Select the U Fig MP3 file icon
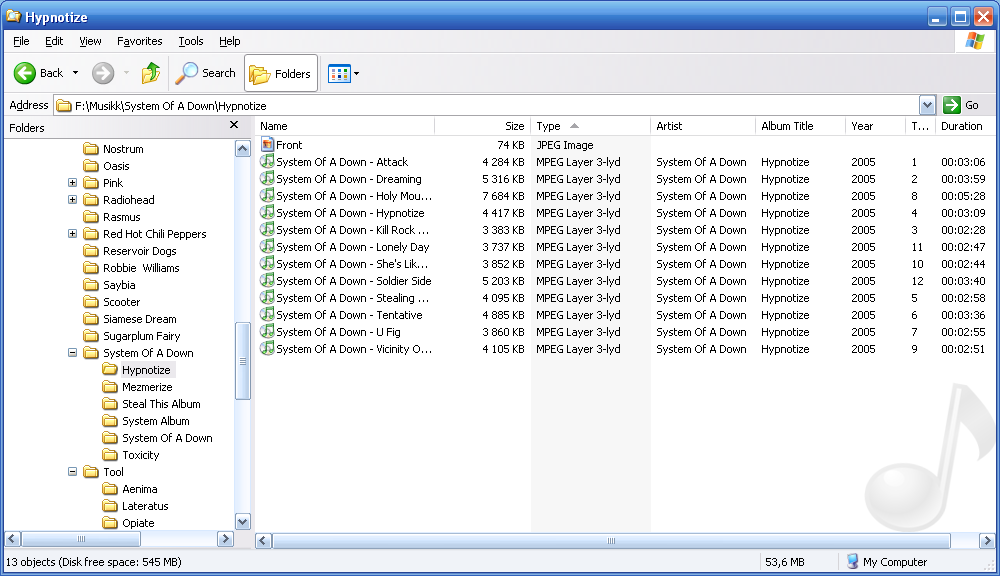This screenshot has width=1000, height=576. click(x=267, y=331)
